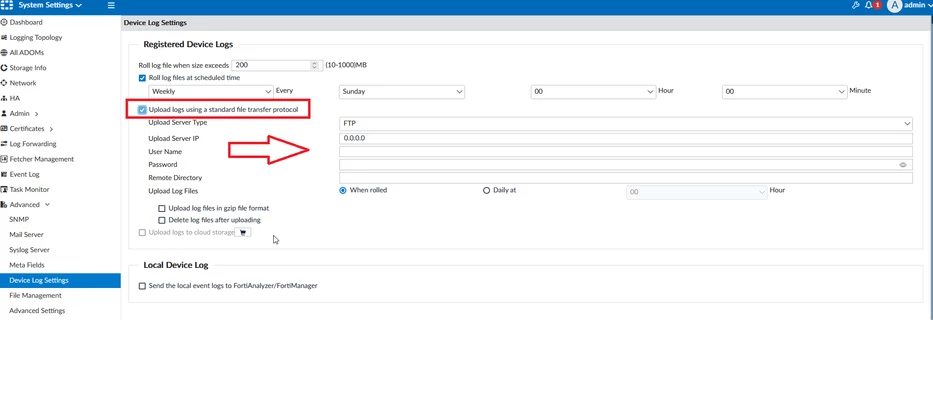Click the Remote Directory input field
Screen dimensions: 933x395
(625, 178)
